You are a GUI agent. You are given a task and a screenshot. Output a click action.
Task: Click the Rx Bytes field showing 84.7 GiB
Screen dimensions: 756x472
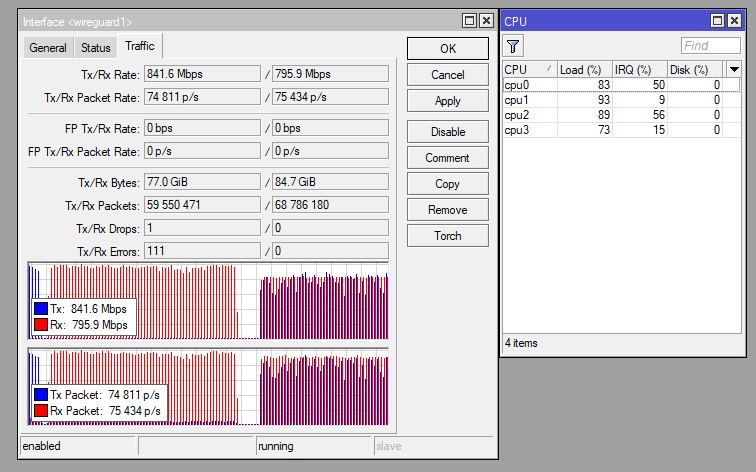[x=330, y=182]
